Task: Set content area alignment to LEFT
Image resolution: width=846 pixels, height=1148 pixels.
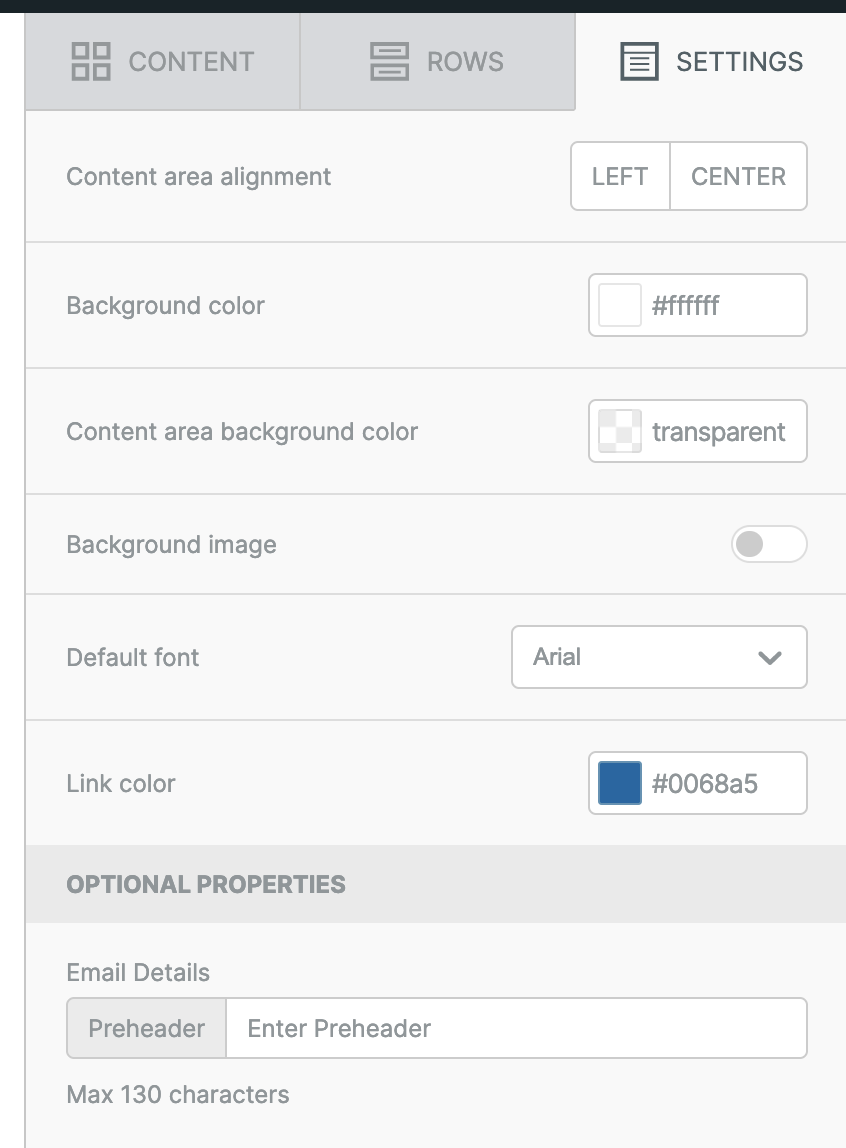Action: (x=620, y=176)
